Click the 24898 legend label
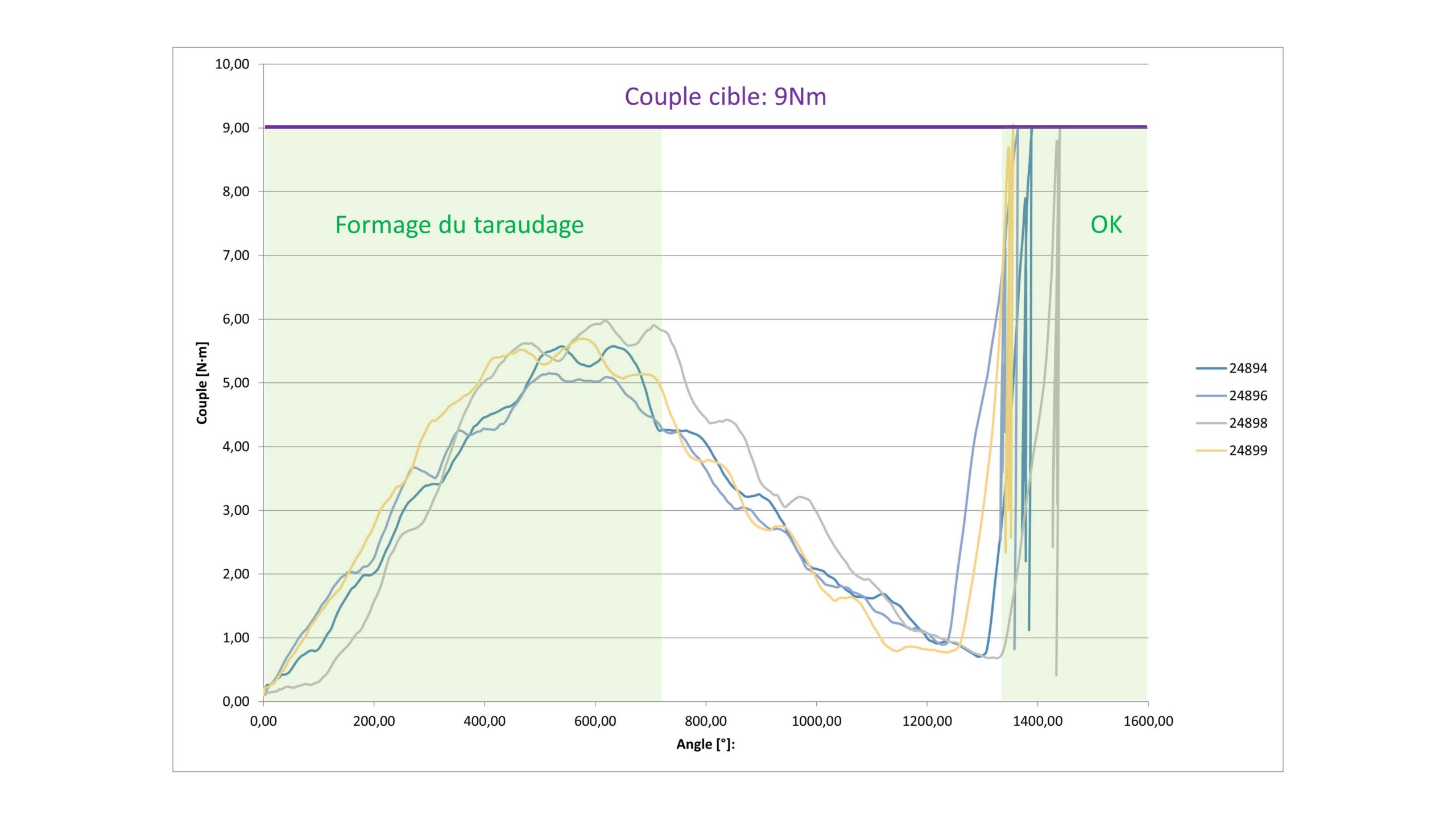 click(1248, 423)
